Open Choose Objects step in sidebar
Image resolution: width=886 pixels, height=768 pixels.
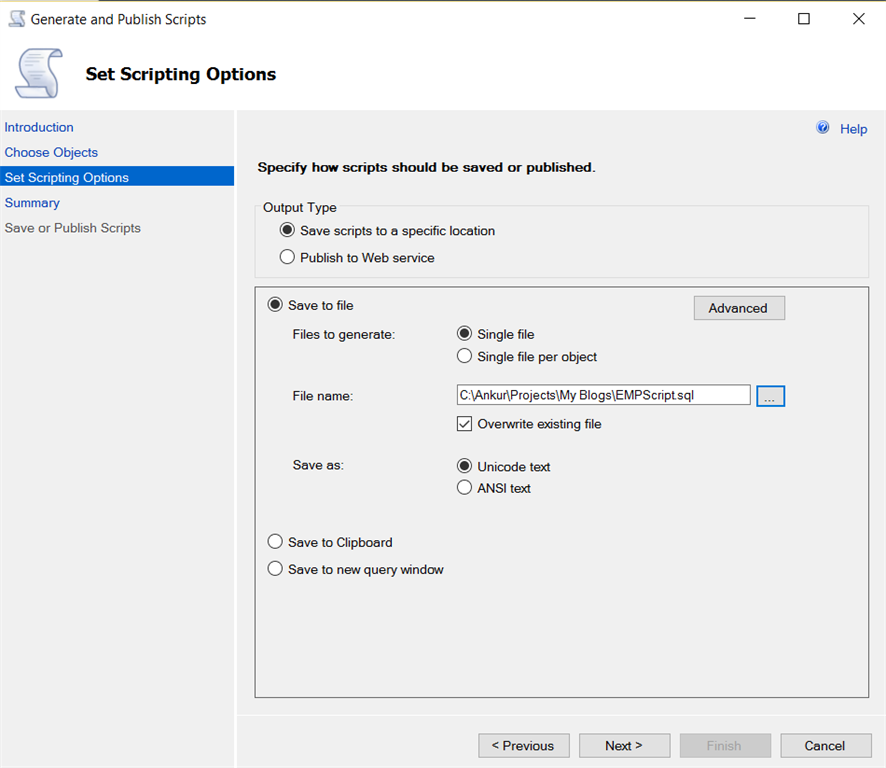pyautogui.click(x=51, y=152)
